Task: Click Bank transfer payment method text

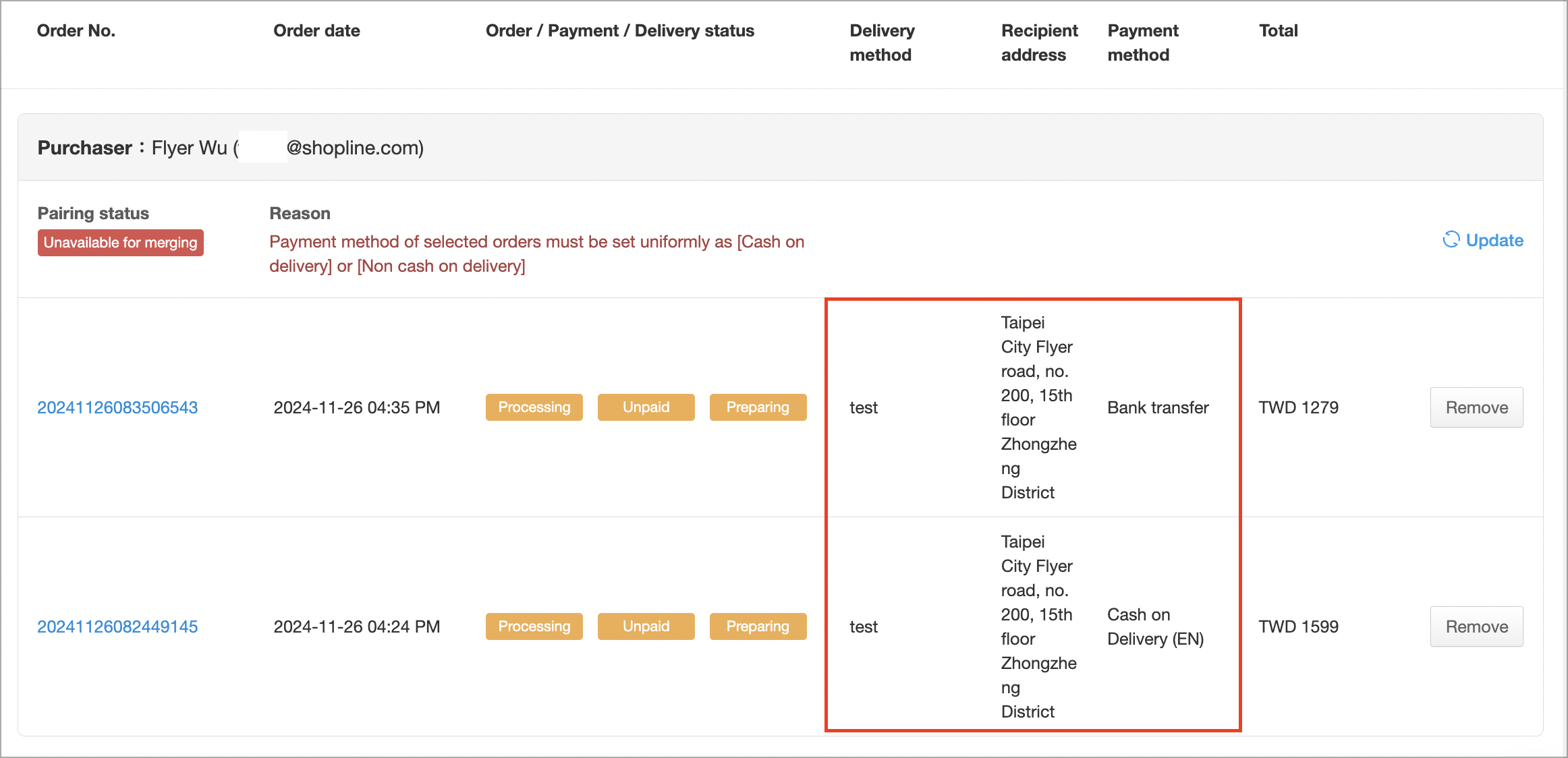Action: pos(1158,407)
